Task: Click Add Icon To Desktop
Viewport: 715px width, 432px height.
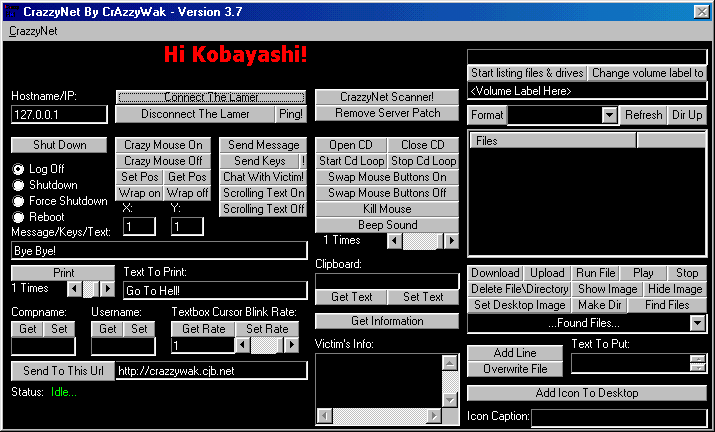Action: coord(586,393)
